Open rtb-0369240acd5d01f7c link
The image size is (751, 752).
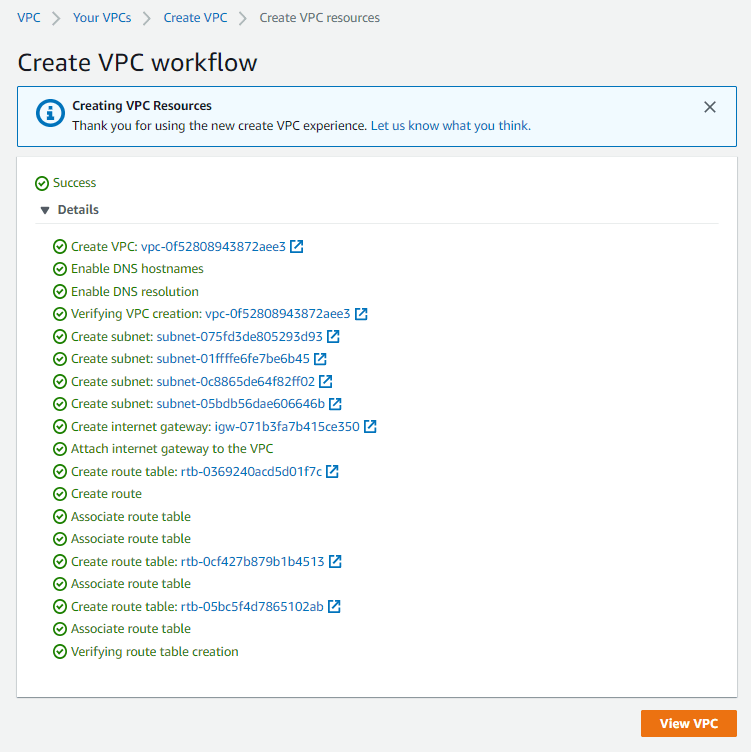tap(251, 471)
